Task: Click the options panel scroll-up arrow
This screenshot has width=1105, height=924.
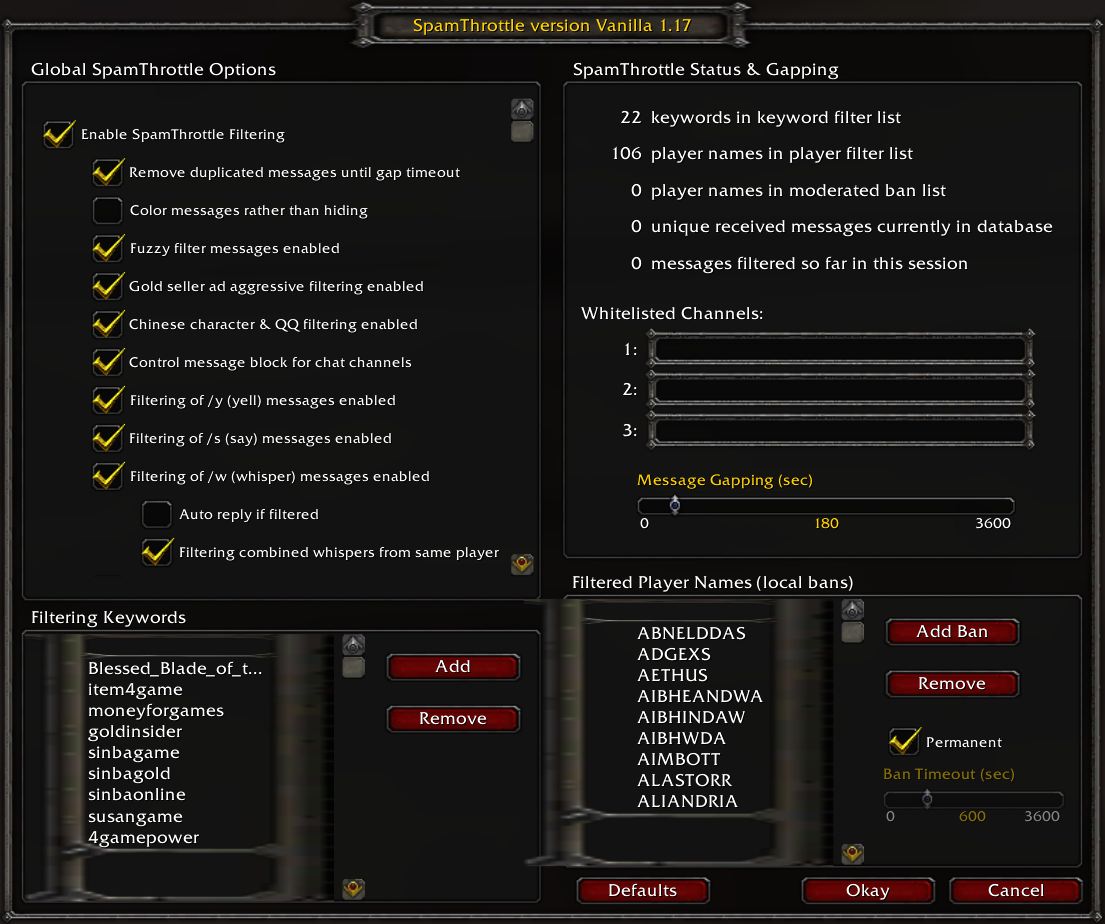Action: (522, 109)
